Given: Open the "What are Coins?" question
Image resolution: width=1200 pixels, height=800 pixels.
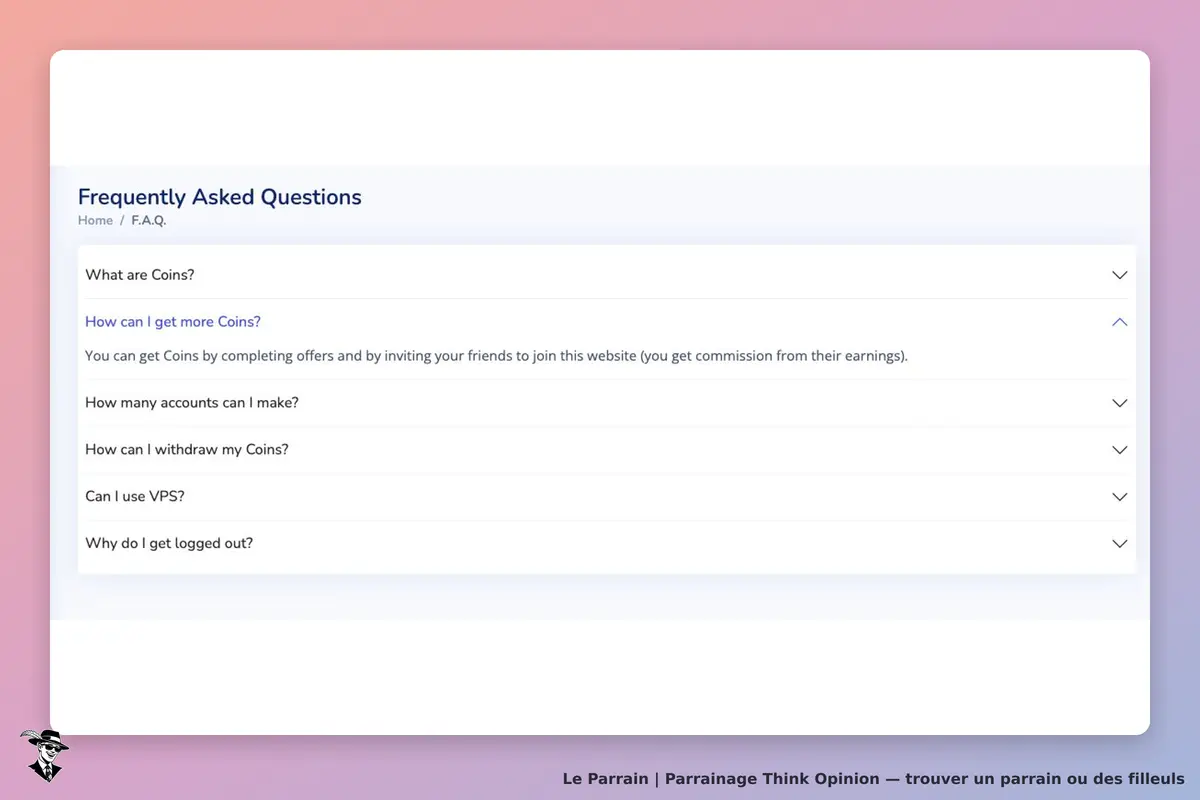Looking at the screenshot, I should point(140,275).
